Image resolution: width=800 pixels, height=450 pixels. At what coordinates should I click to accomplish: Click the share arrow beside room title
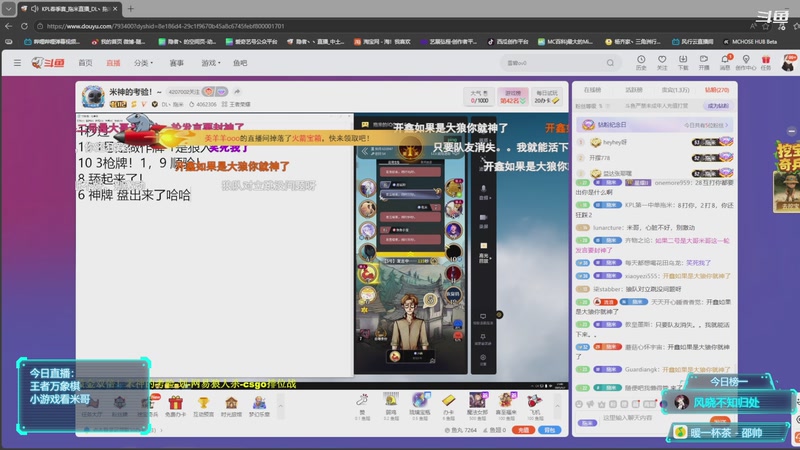(x=237, y=91)
